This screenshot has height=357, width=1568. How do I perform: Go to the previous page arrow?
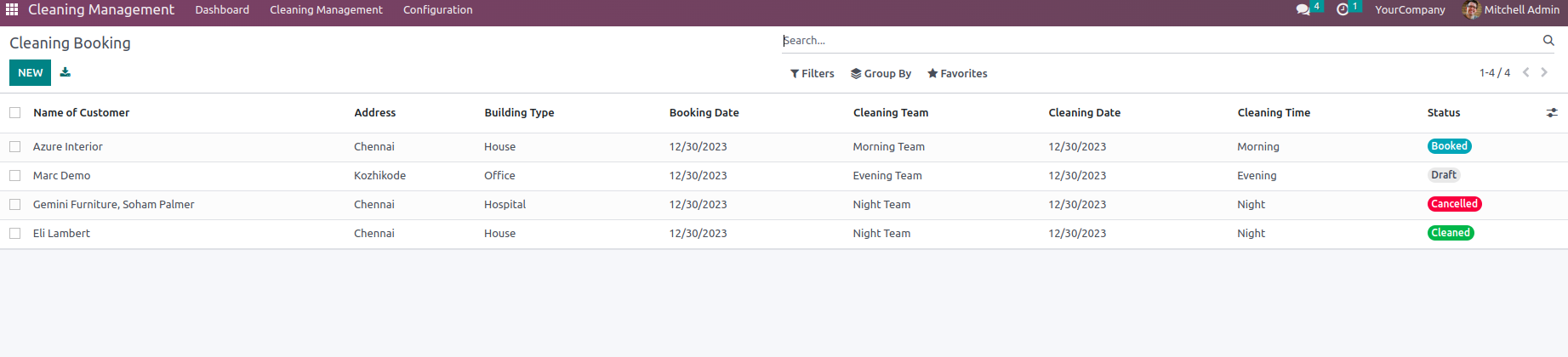point(1526,72)
